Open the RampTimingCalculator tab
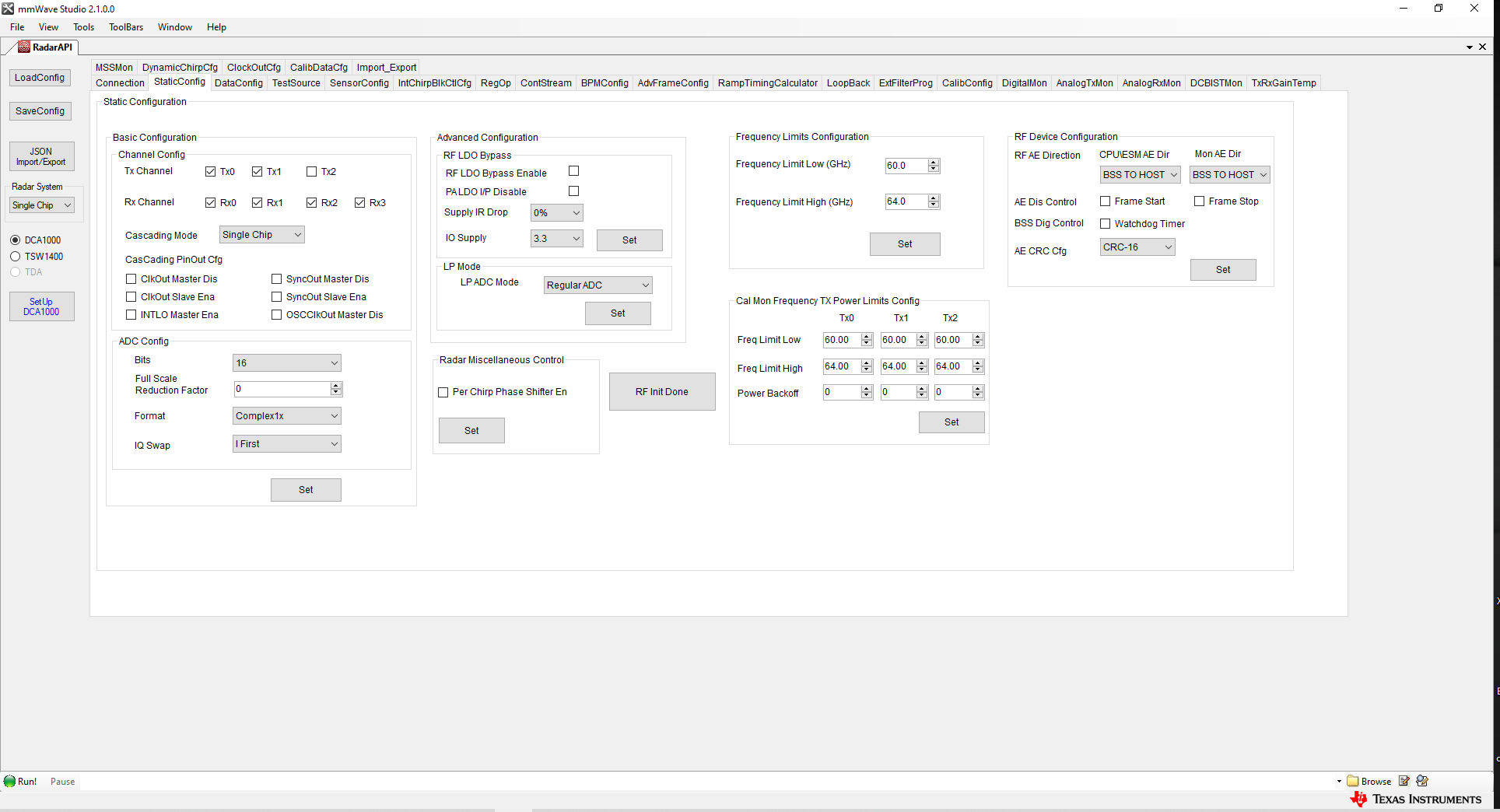1500x812 pixels. 768,83
